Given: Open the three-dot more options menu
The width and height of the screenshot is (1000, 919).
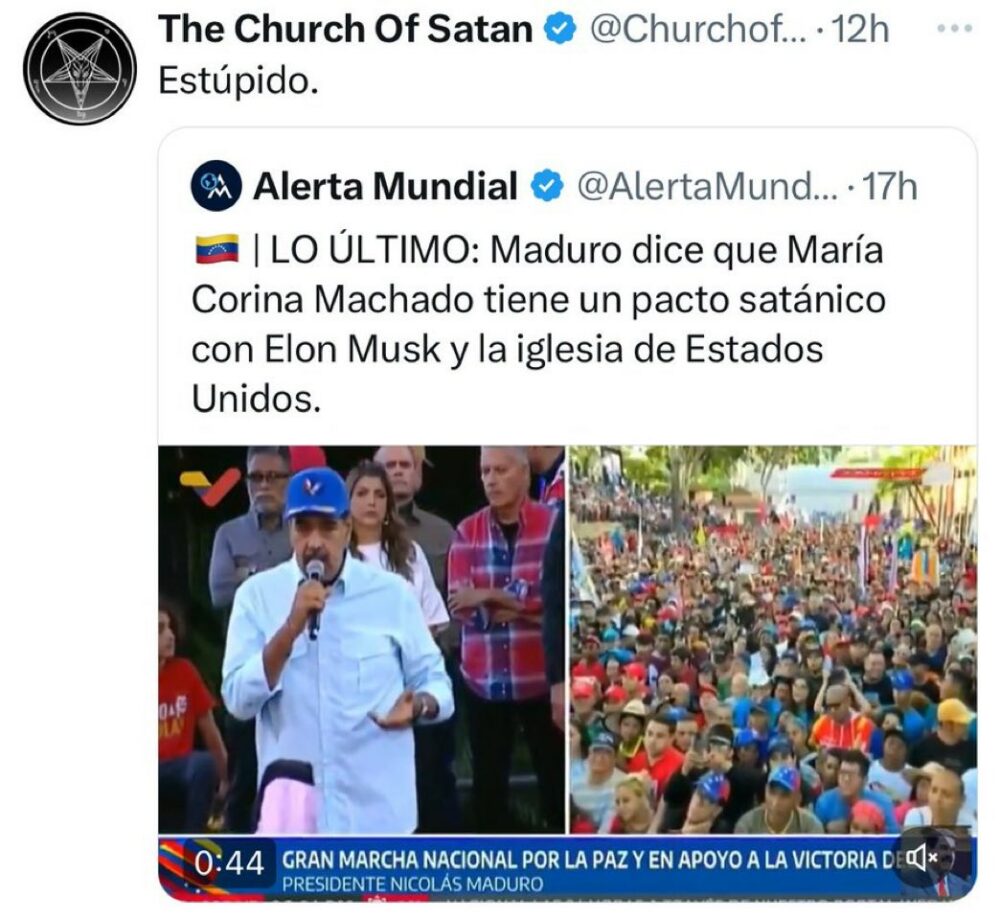Looking at the screenshot, I should coord(955,29).
